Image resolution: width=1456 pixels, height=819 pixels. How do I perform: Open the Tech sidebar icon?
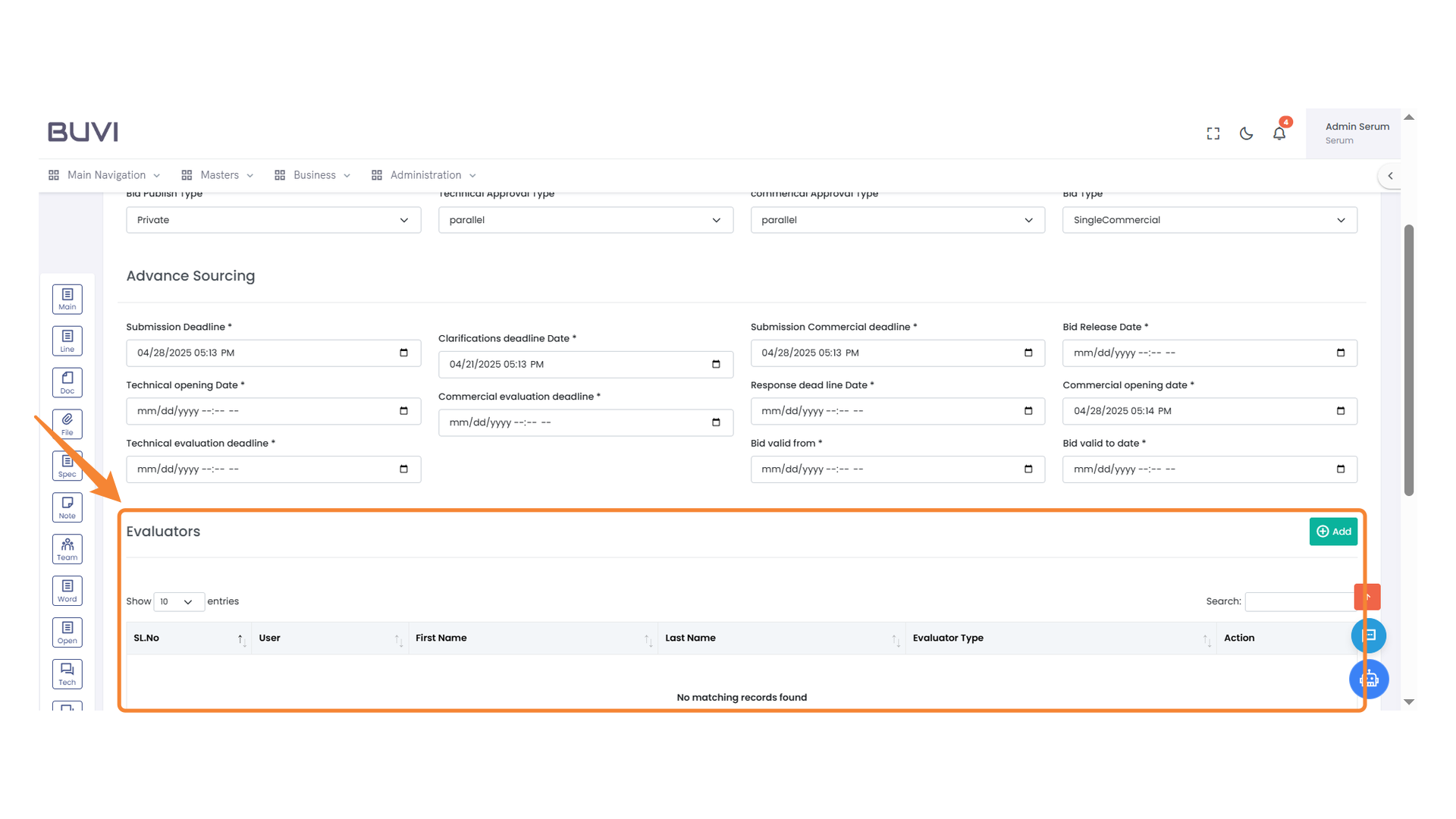point(67,673)
